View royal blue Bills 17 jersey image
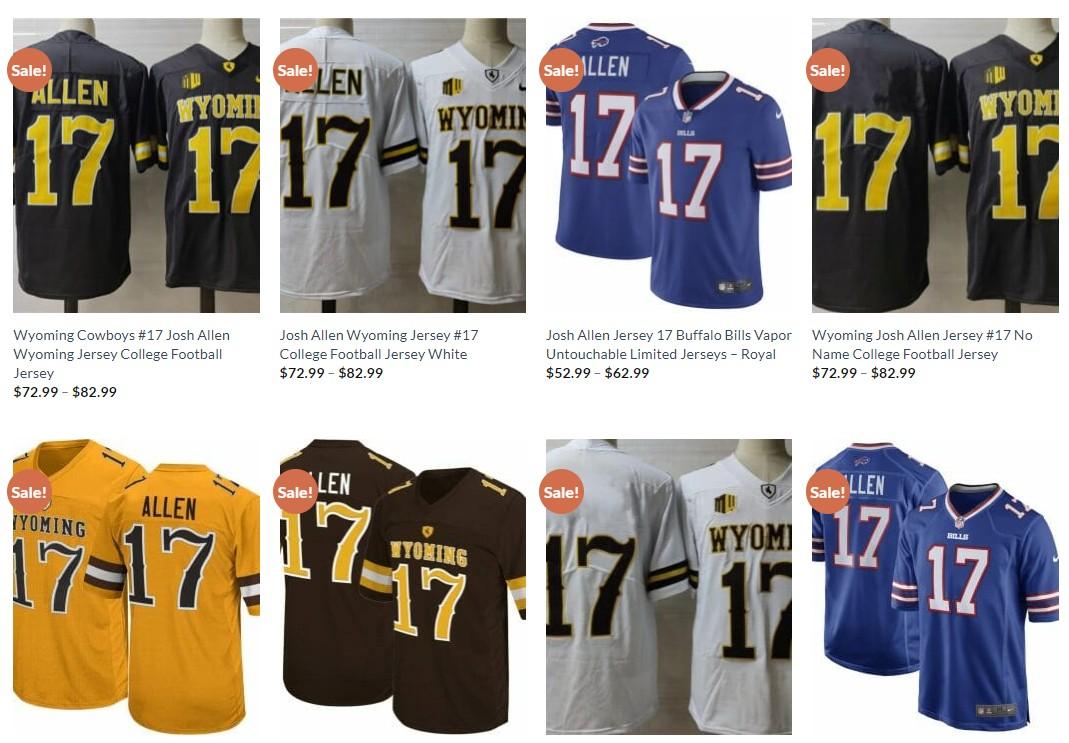The width and height of the screenshot is (1069, 743). 669,165
